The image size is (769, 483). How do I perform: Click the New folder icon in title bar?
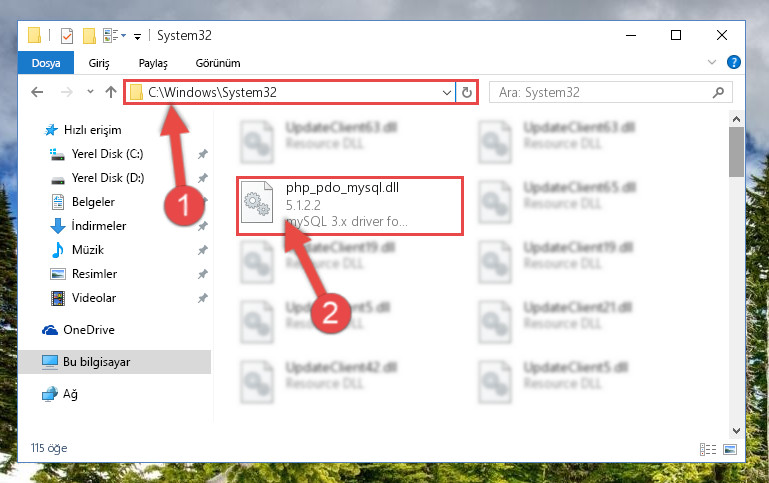click(89, 36)
